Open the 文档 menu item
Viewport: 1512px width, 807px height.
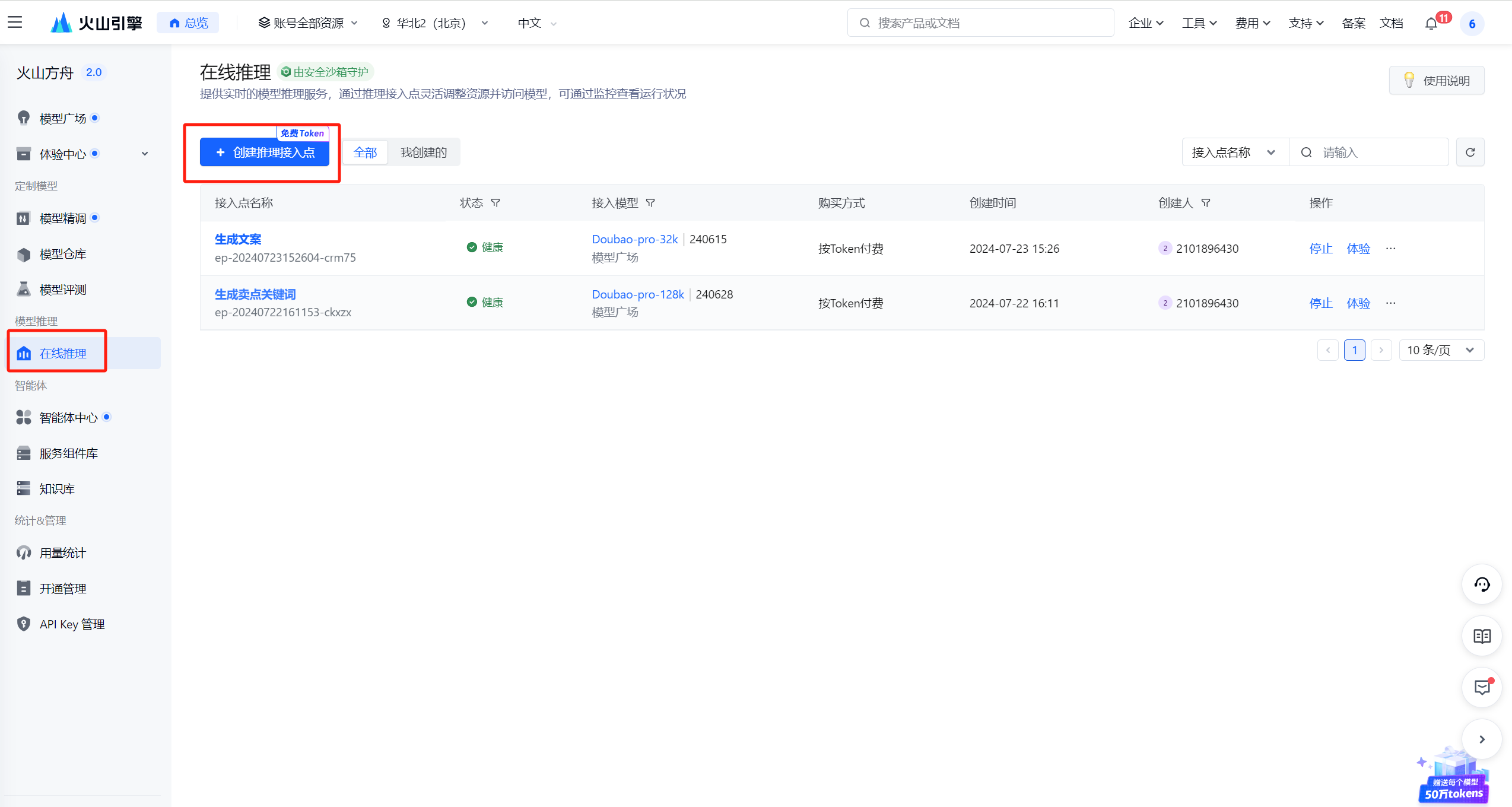pyautogui.click(x=1391, y=23)
